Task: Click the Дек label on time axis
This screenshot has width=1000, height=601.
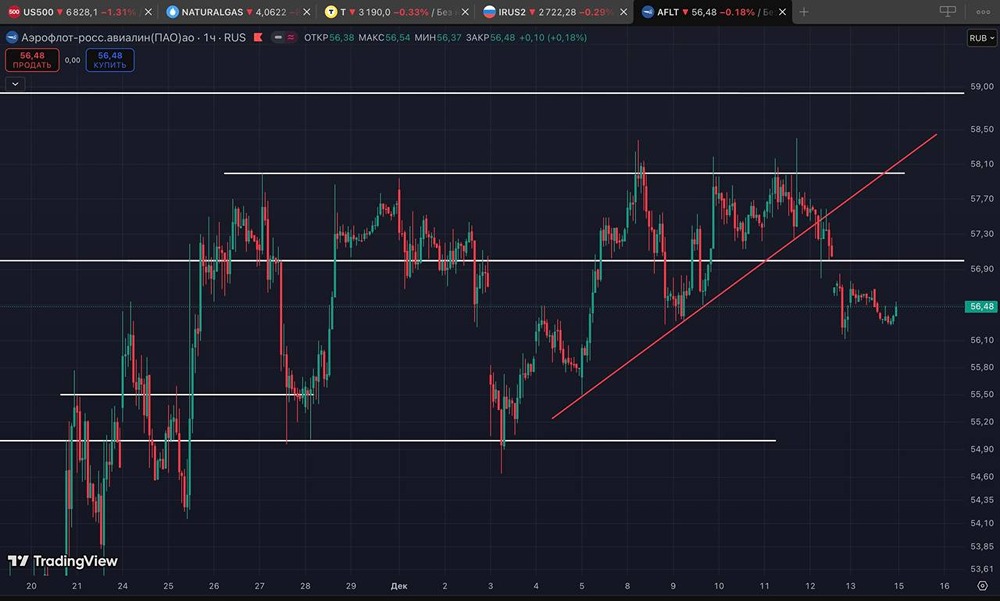Action: (x=399, y=586)
